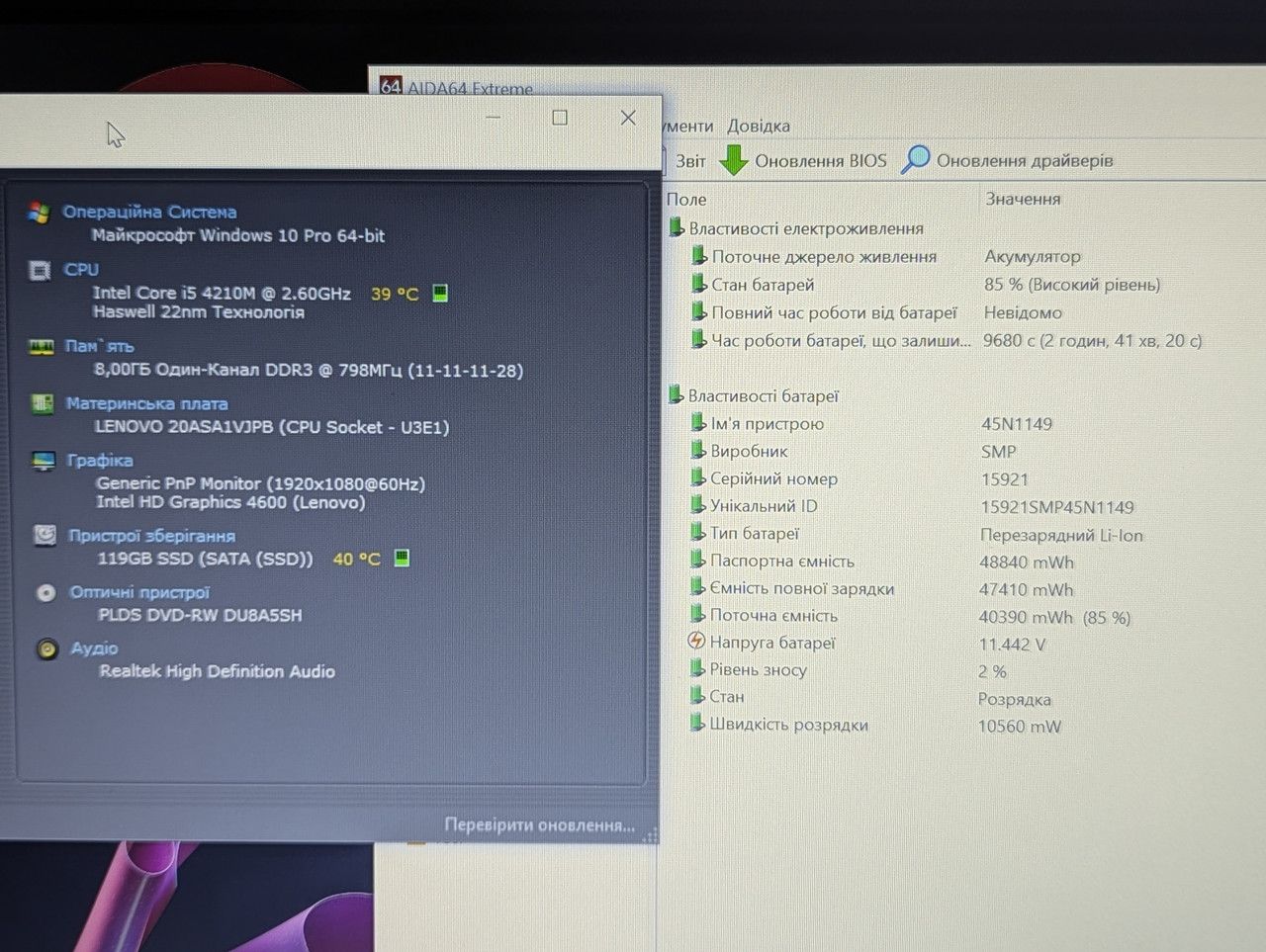The width and height of the screenshot is (1266, 952).
Task: Click the Оновлення BIOS toolbar label
Action: tap(821, 160)
